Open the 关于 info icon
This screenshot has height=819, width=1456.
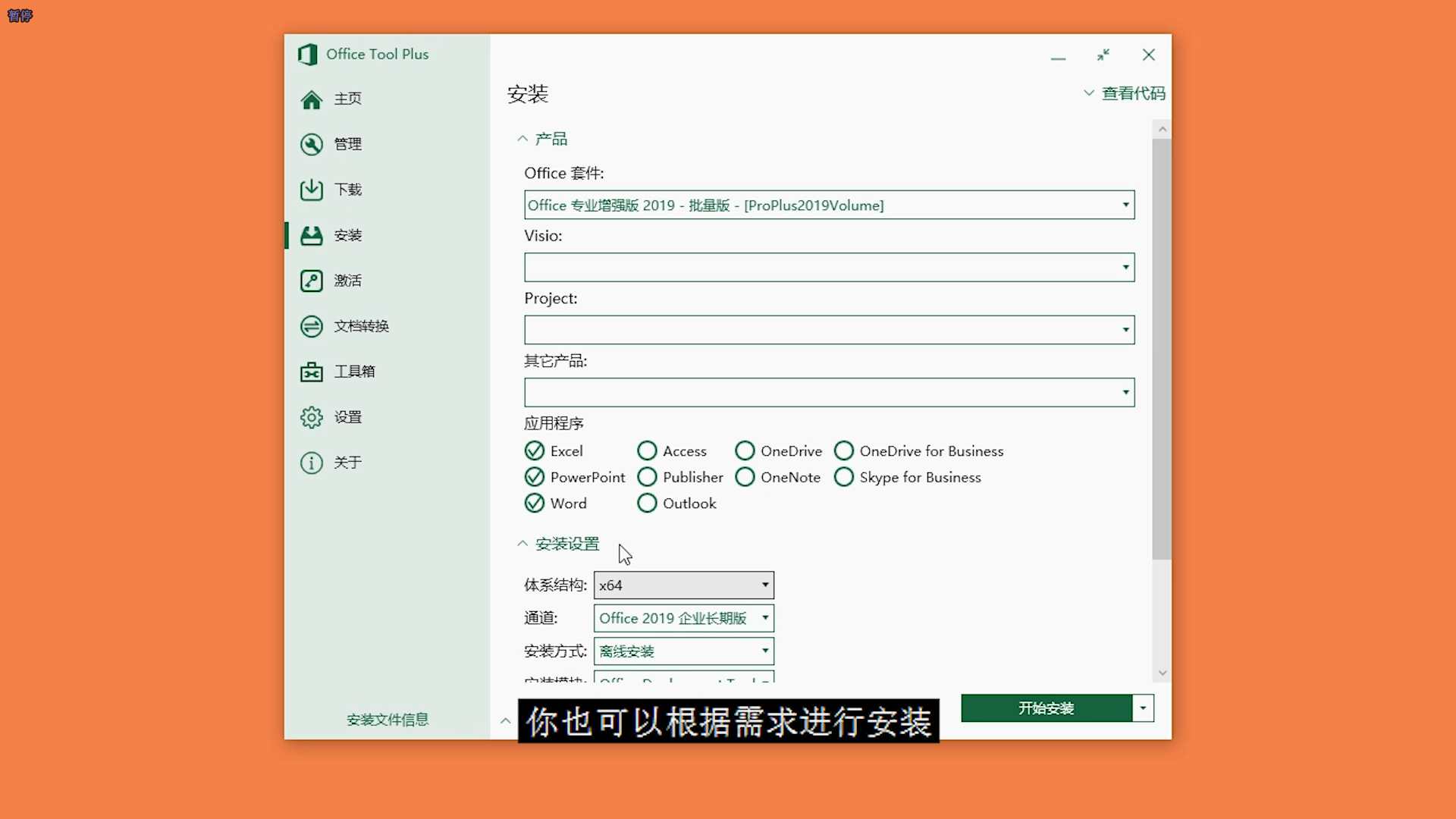pos(311,463)
